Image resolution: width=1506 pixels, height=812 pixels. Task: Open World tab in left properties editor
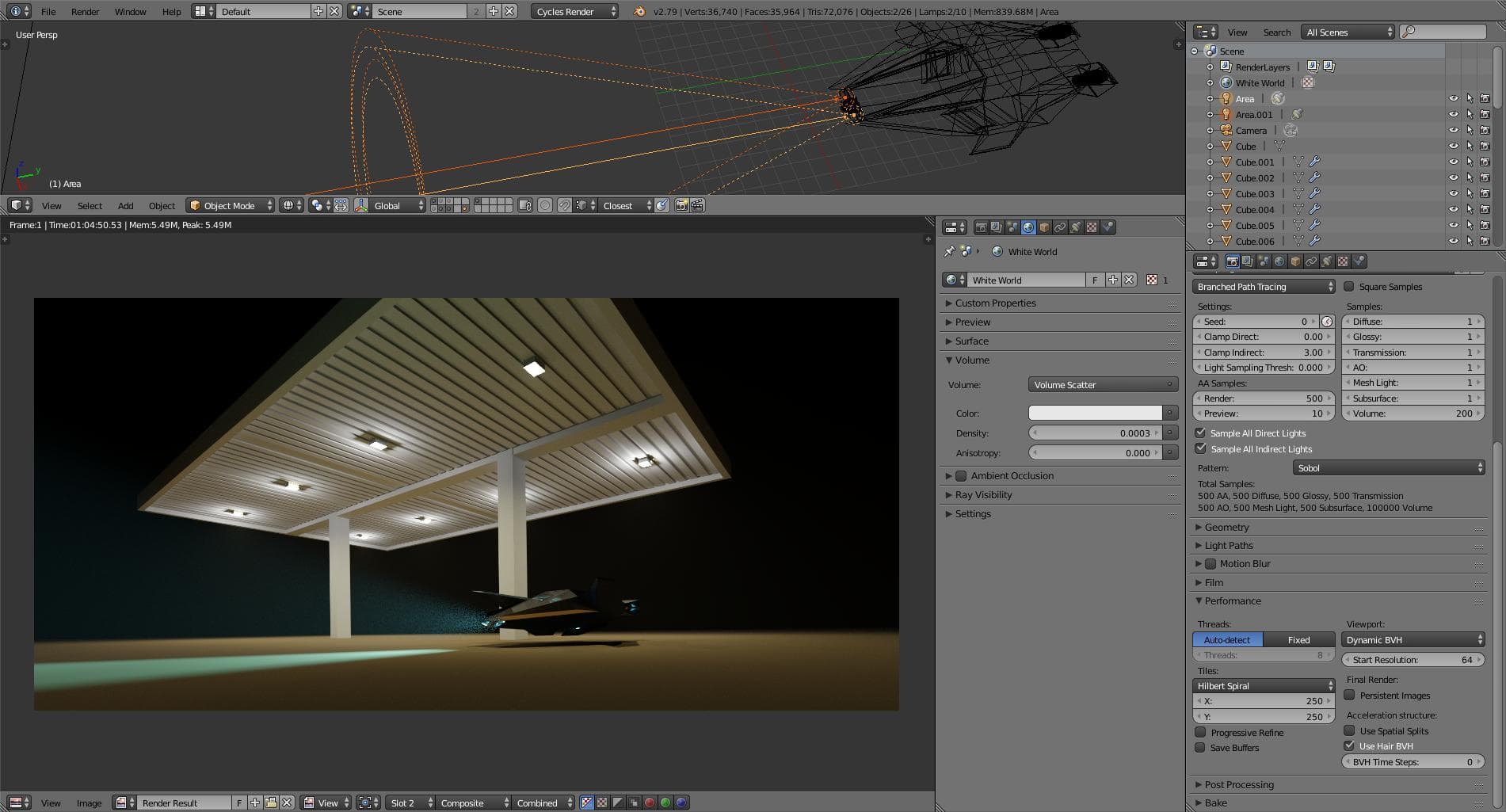point(1028,227)
